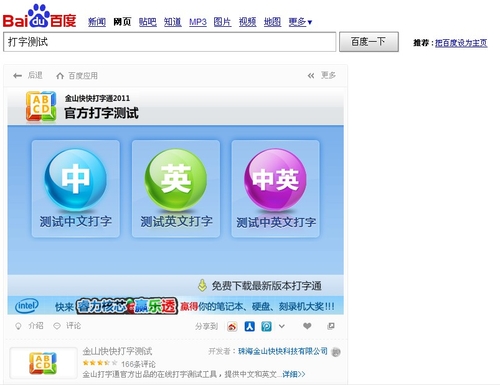Open the 166条评论 reviews text
The width and height of the screenshot is (500, 385).
click(138, 364)
